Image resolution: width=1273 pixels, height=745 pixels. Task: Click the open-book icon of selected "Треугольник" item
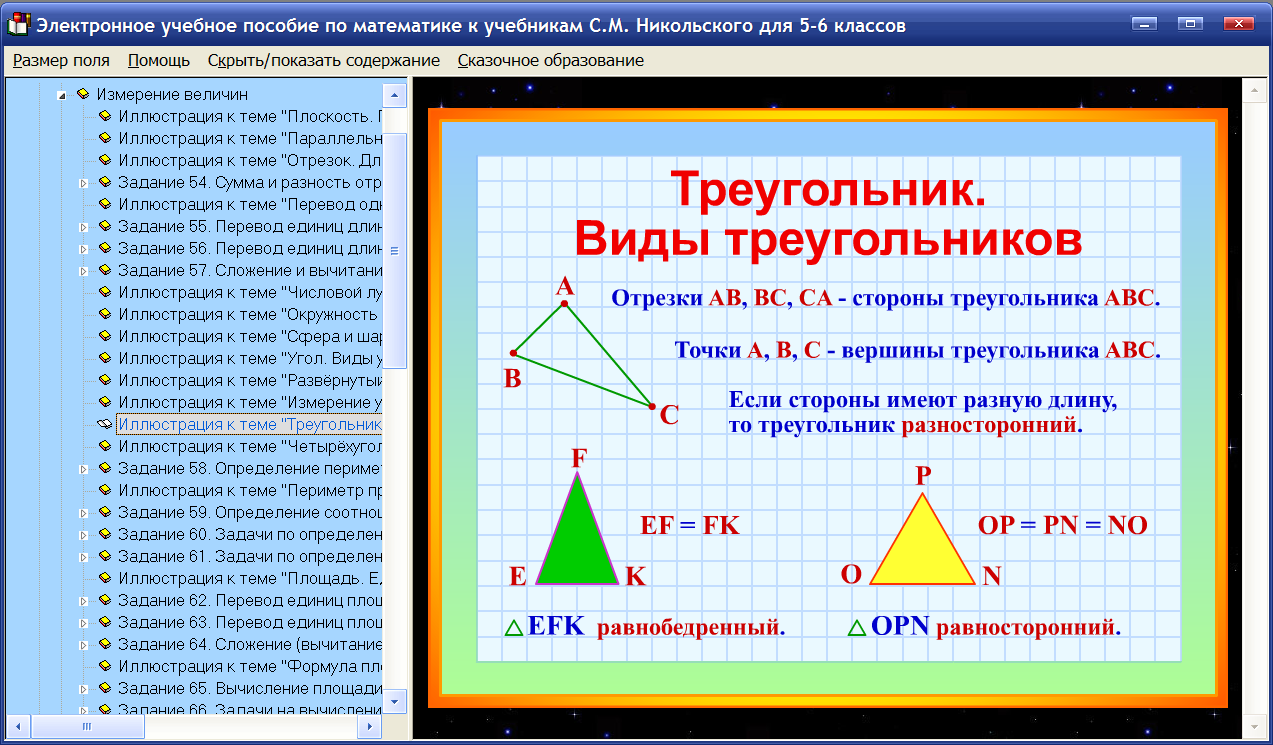(104, 421)
